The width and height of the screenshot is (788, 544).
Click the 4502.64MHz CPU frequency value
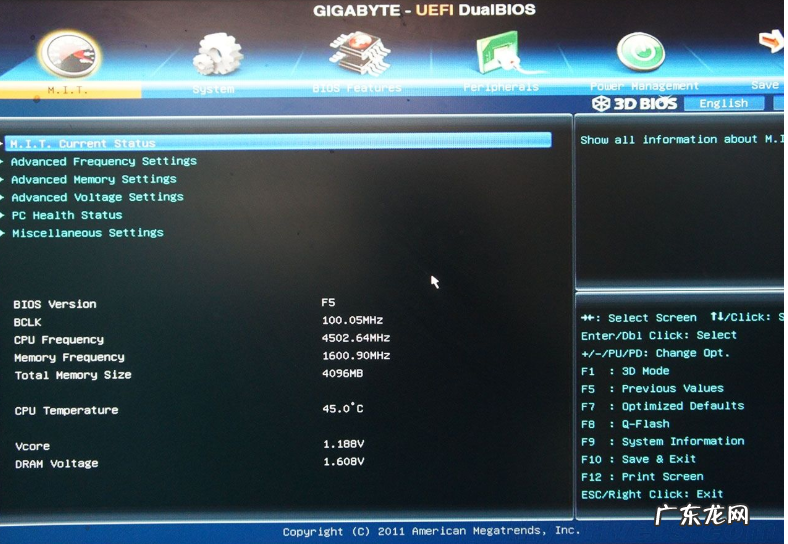(356, 338)
